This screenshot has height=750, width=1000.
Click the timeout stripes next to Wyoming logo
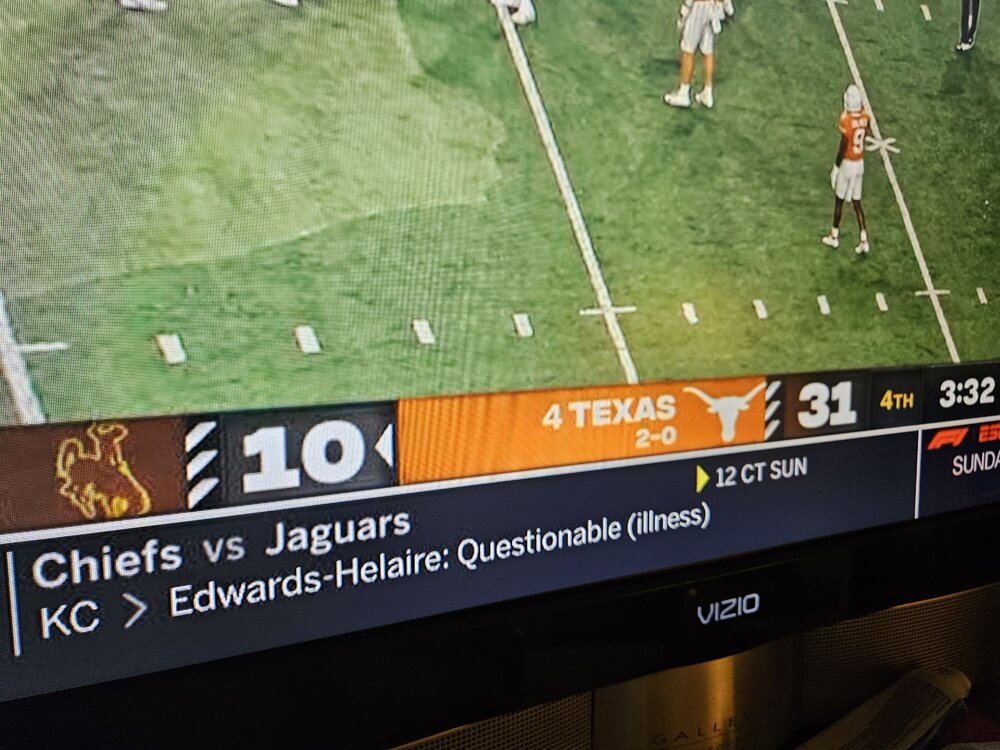coord(202,466)
